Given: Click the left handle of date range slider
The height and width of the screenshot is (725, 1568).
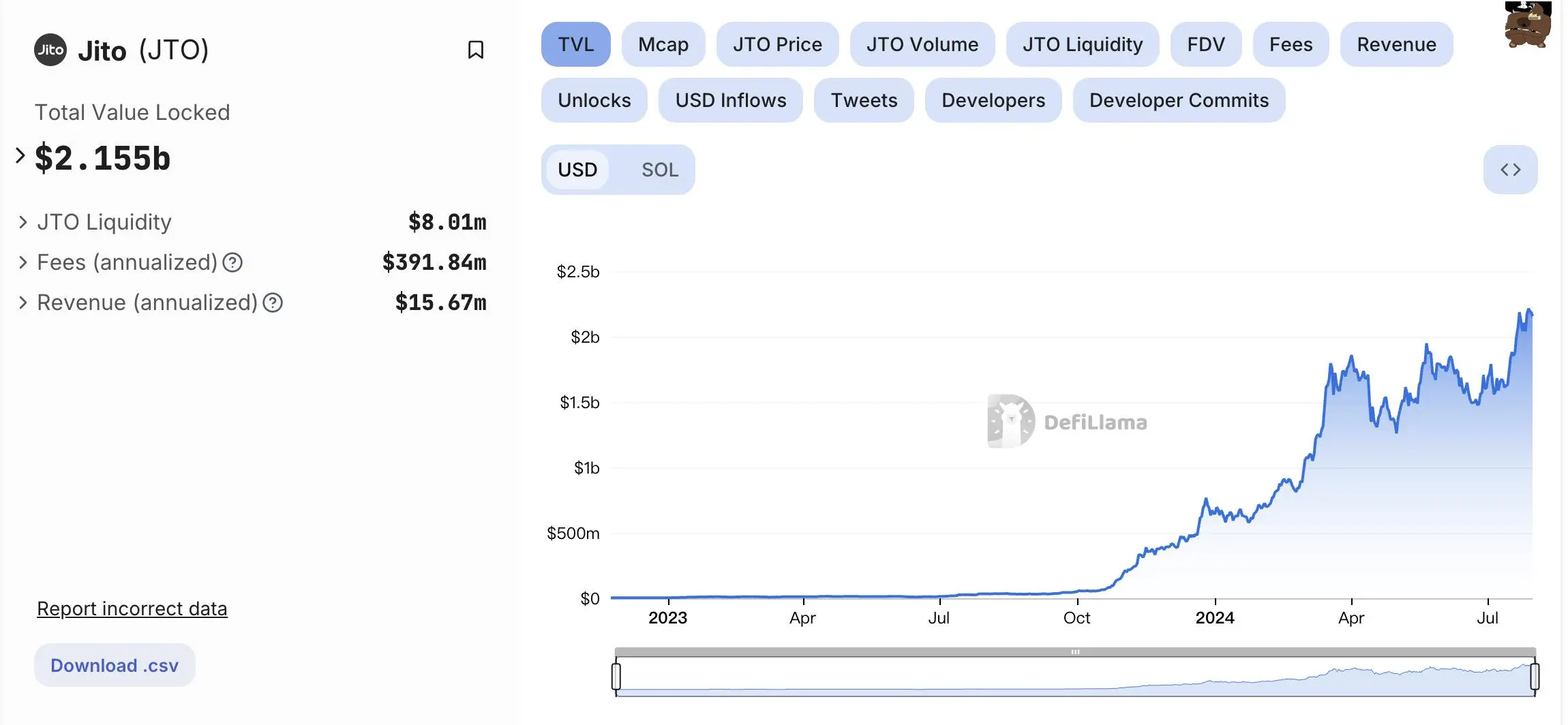Looking at the screenshot, I should click(x=616, y=676).
